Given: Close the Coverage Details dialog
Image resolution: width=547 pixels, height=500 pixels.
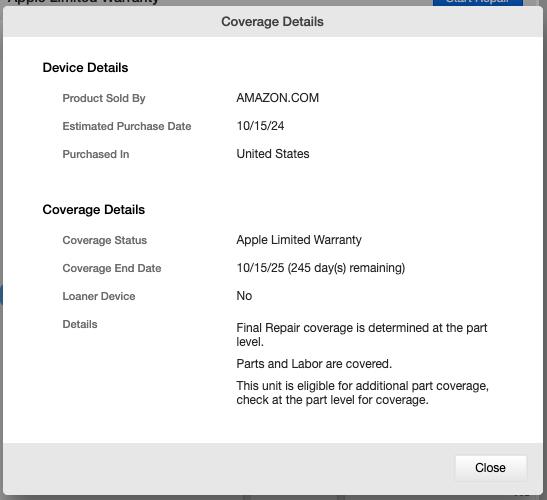Looking at the screenshot, I should 491,468.
